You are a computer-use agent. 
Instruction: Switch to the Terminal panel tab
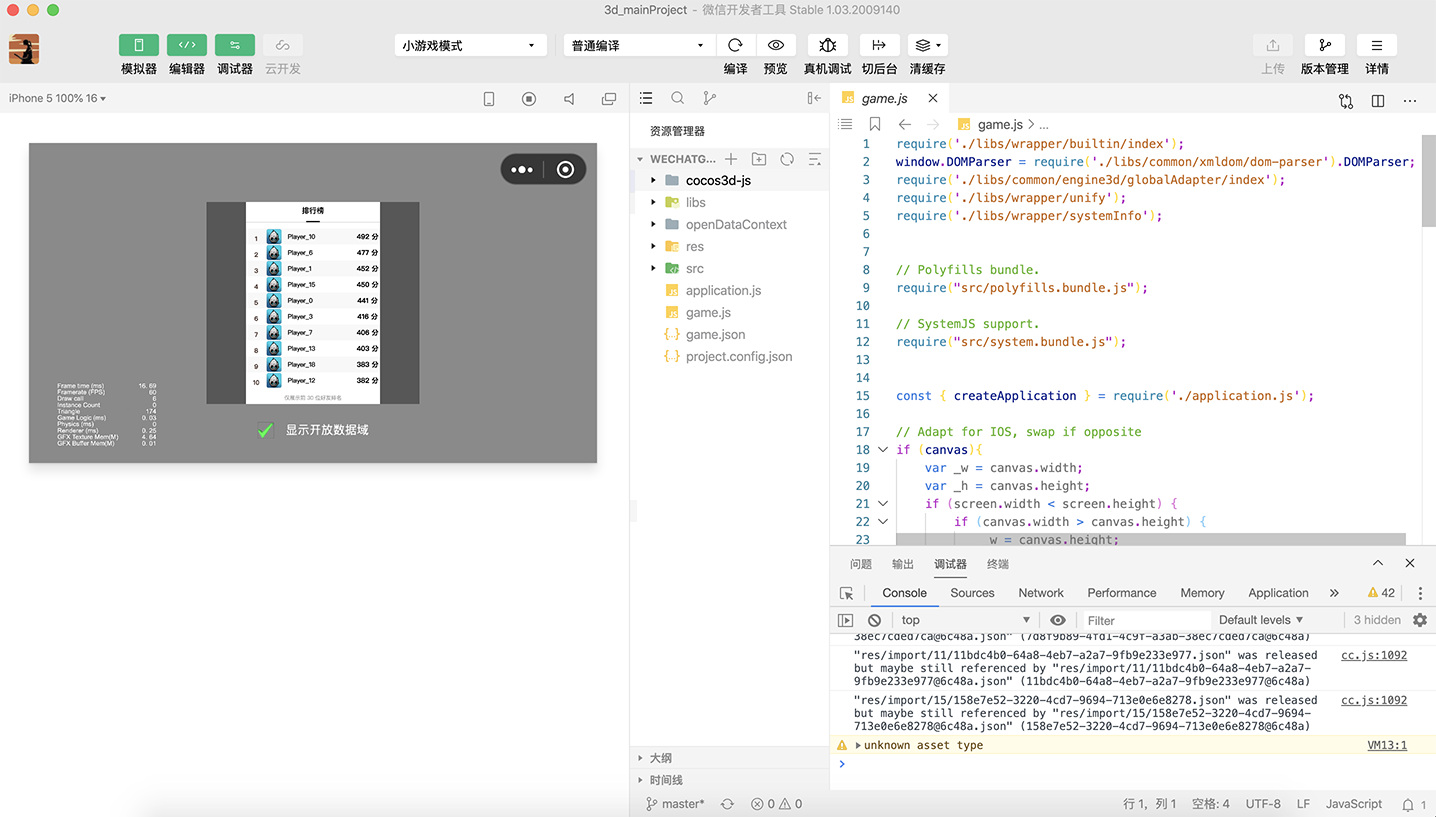pos(998,564)
